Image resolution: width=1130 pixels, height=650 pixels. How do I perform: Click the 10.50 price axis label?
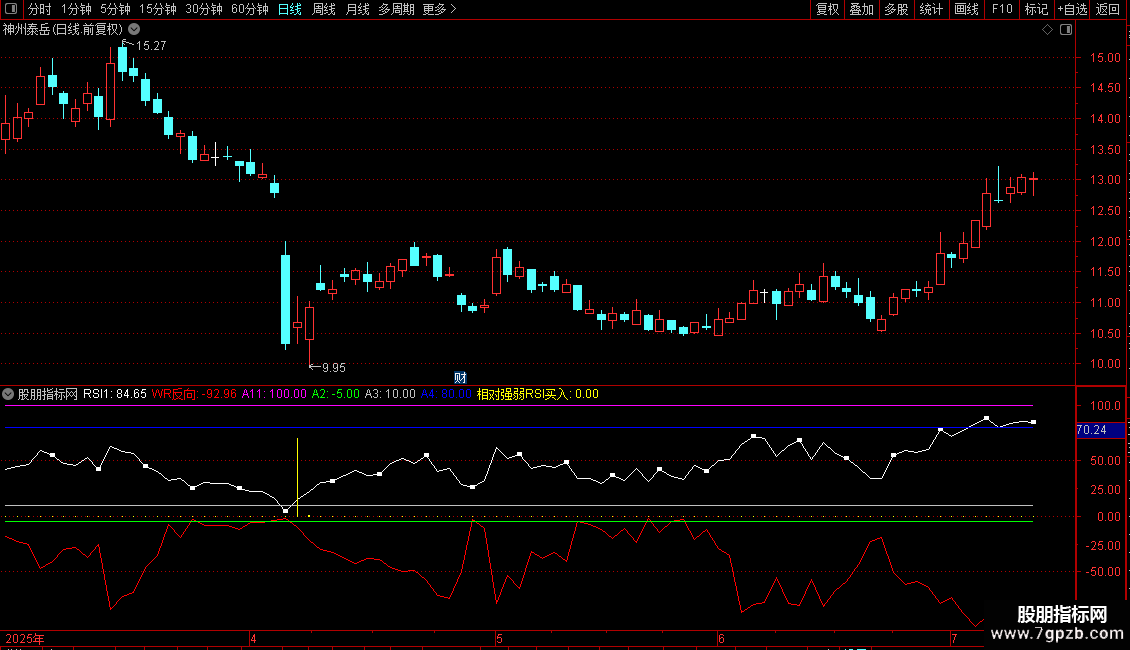tap(1105, 334)
